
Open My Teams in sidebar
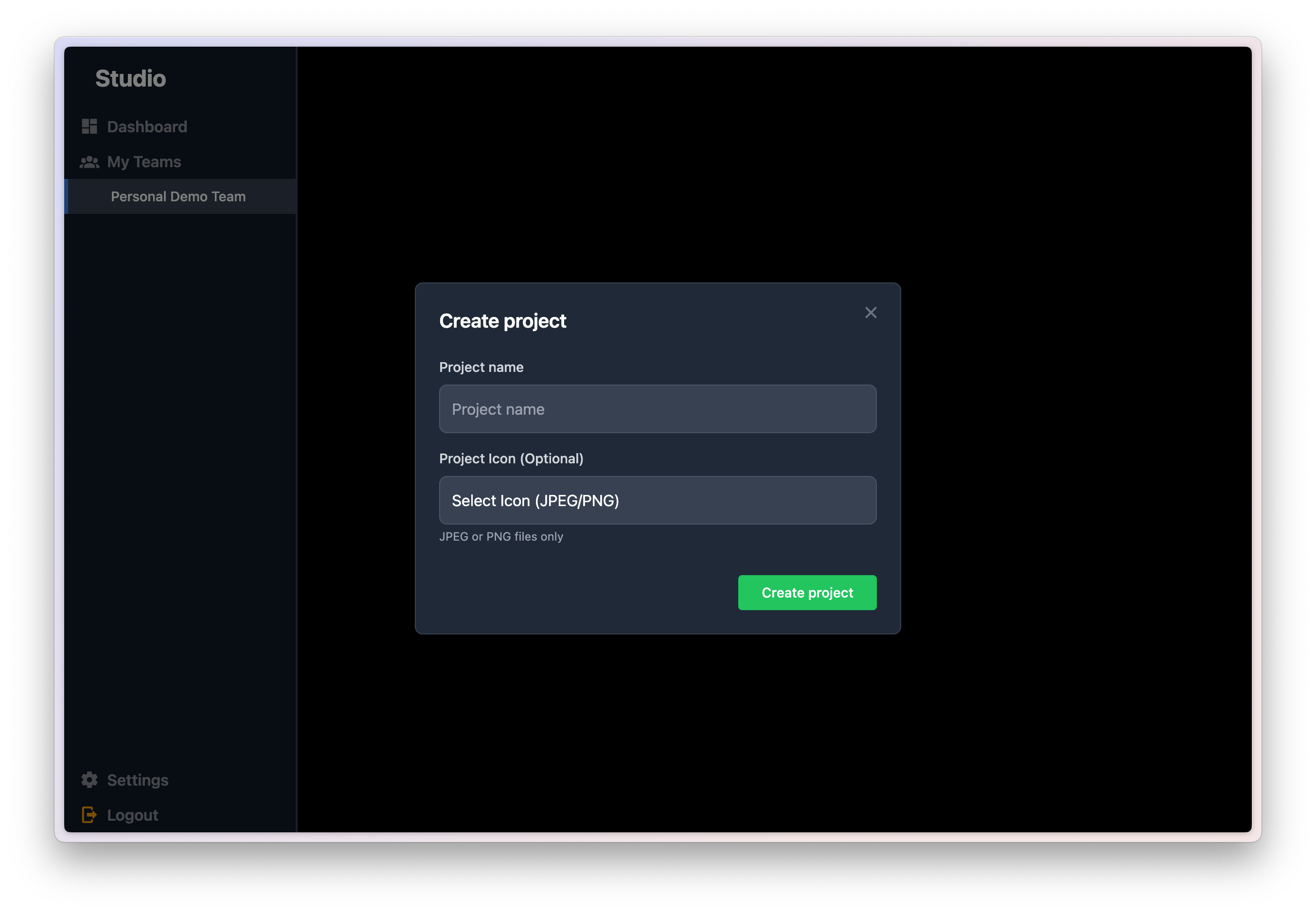pyautogui.click(x=144, y=162)
